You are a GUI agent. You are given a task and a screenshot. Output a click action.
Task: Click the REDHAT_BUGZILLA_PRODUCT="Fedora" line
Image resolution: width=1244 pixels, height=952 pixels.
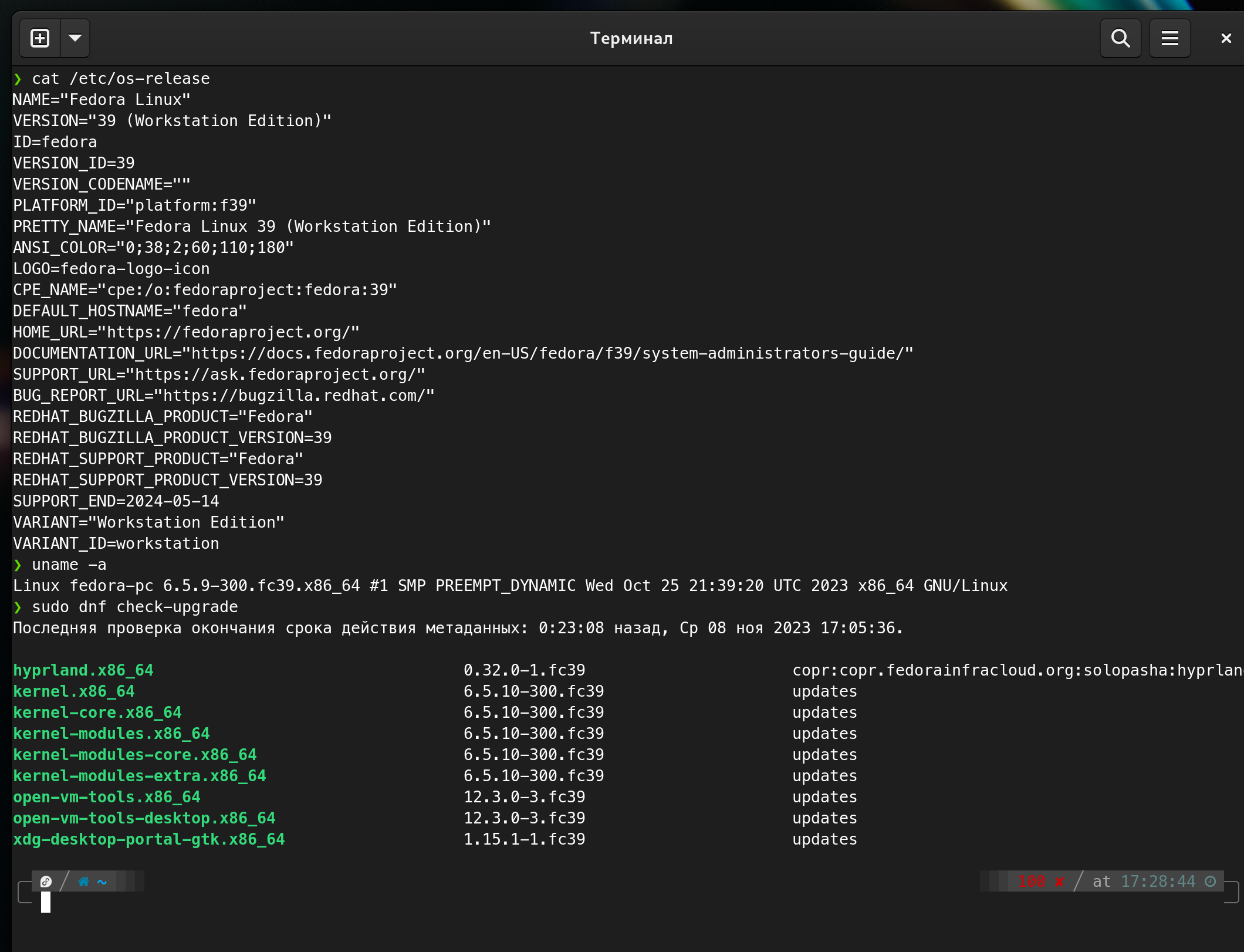(163, 417)
